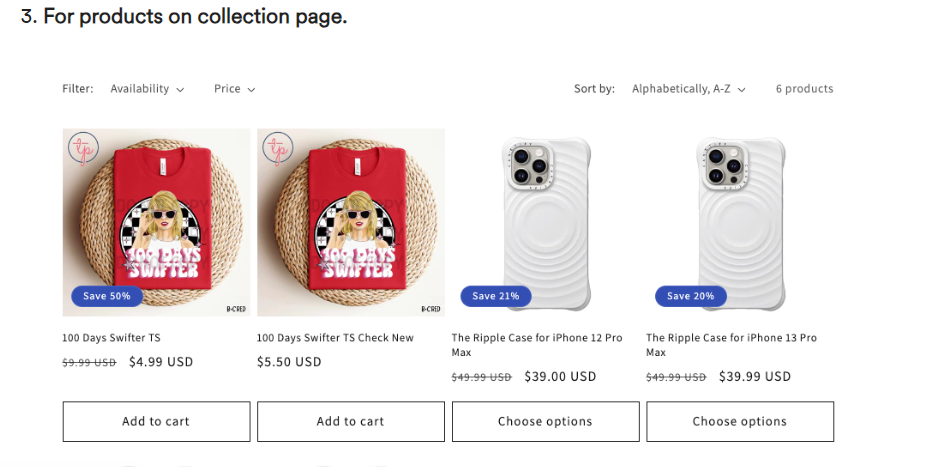The image size is (942, 467).
Task: Expand the Price filter dropdown
Action: click(x=234, y=89)
